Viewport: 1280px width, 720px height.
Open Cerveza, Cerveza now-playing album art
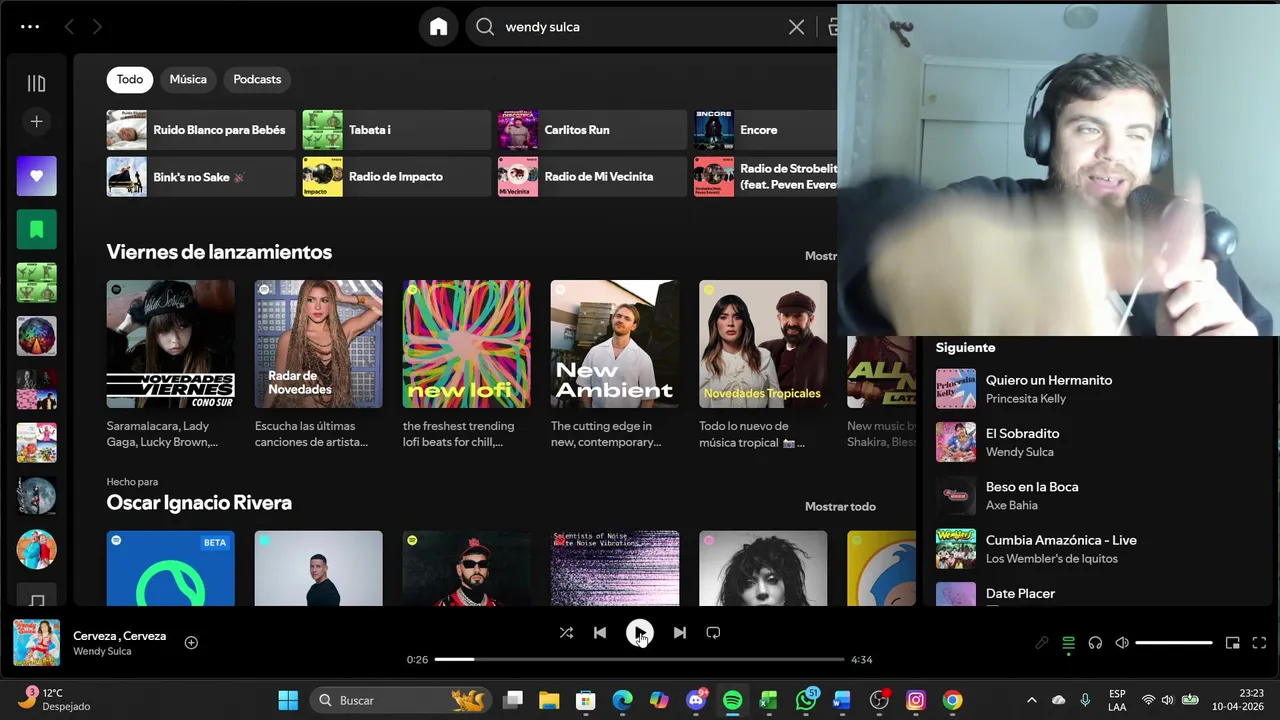click(36, 642)
